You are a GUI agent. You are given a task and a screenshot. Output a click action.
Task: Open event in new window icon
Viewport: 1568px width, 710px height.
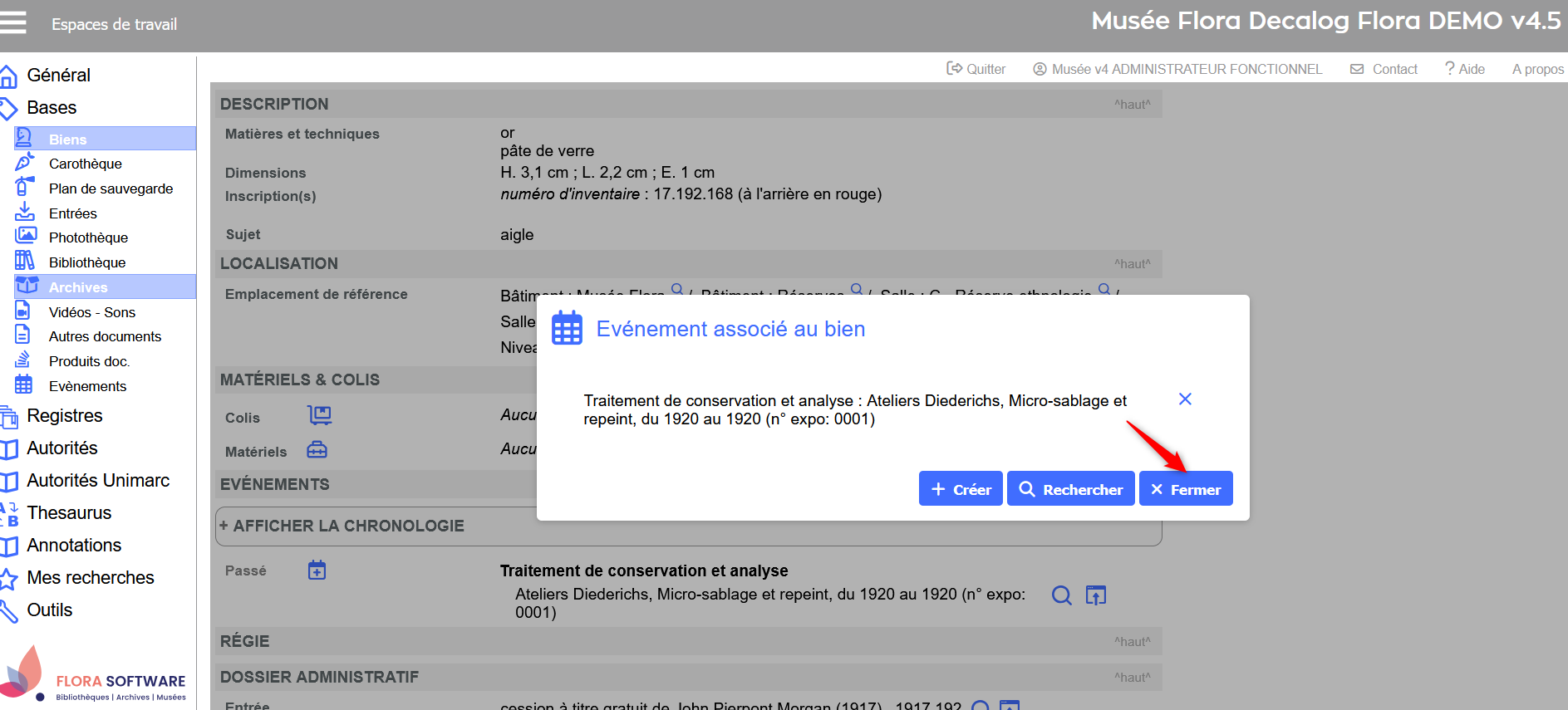(1096, 595)
